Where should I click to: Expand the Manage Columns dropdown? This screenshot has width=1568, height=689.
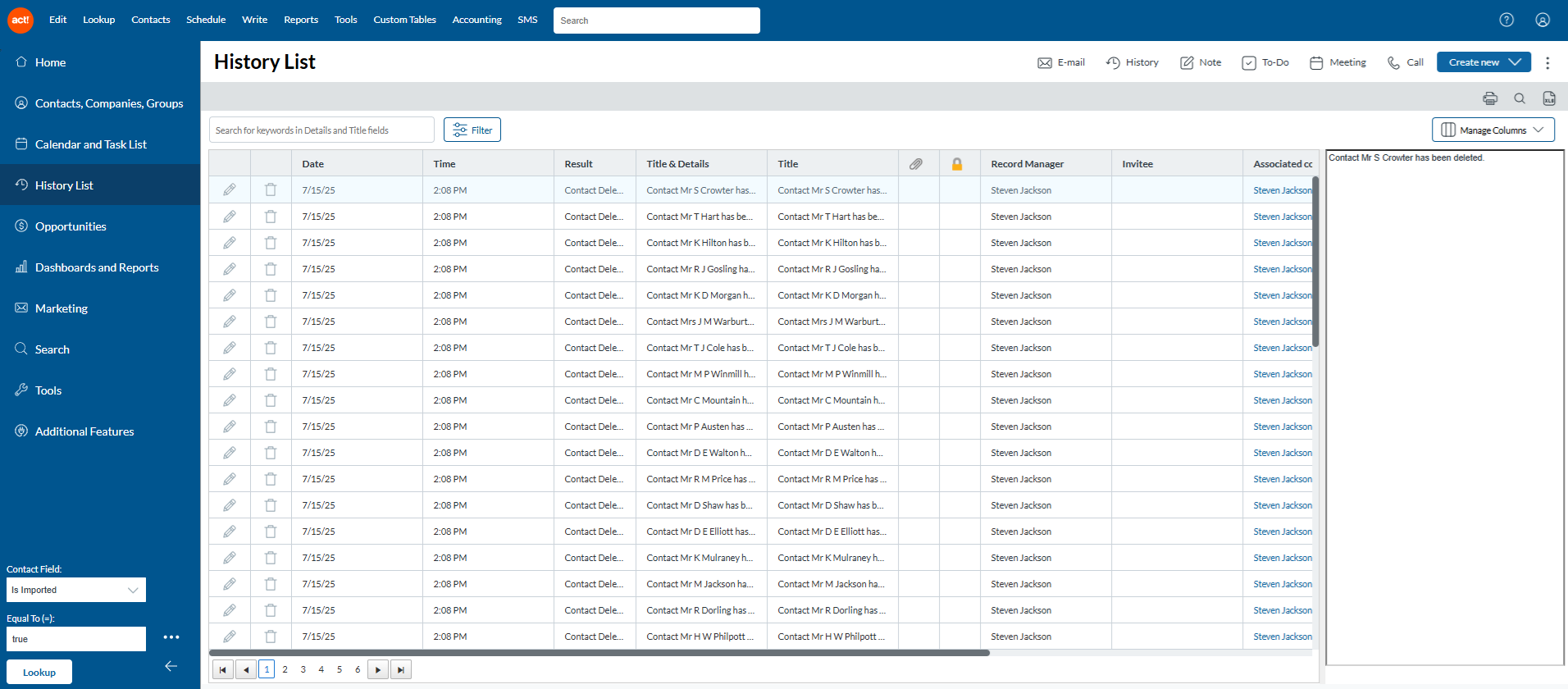1493,130
